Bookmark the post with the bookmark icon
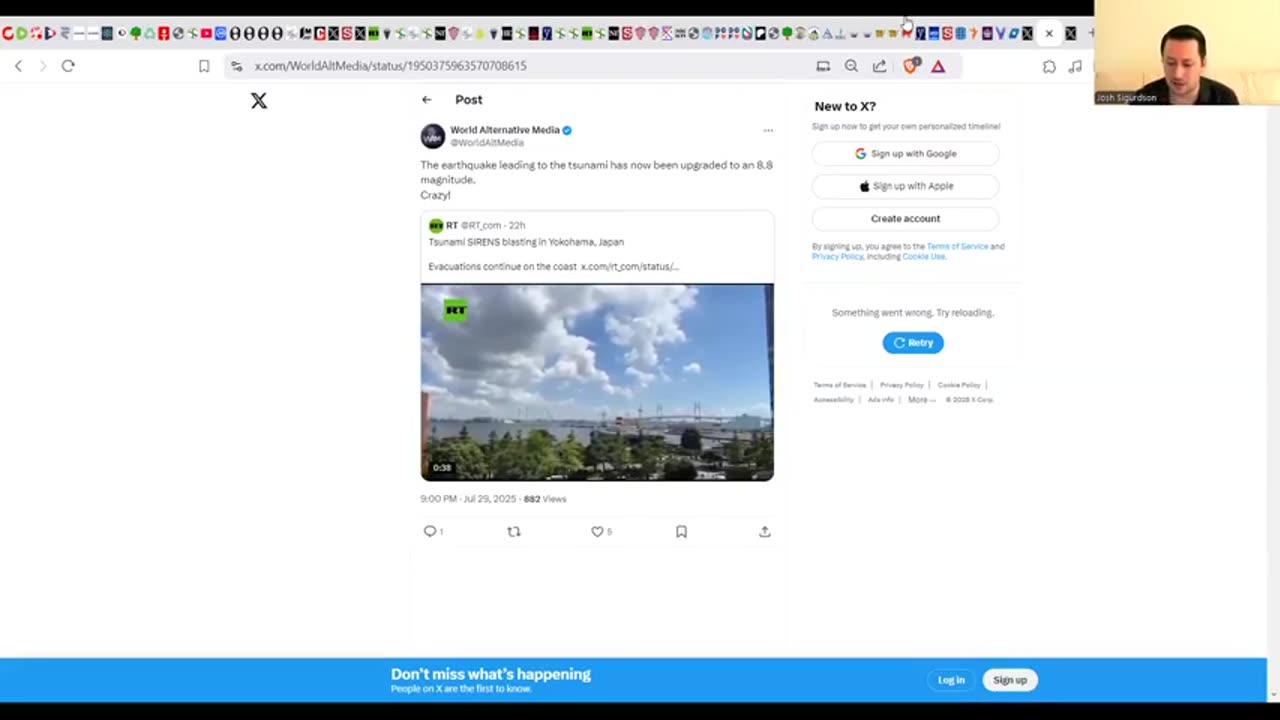This screenshot has height=720, width=1280. (x=681, y=532)
